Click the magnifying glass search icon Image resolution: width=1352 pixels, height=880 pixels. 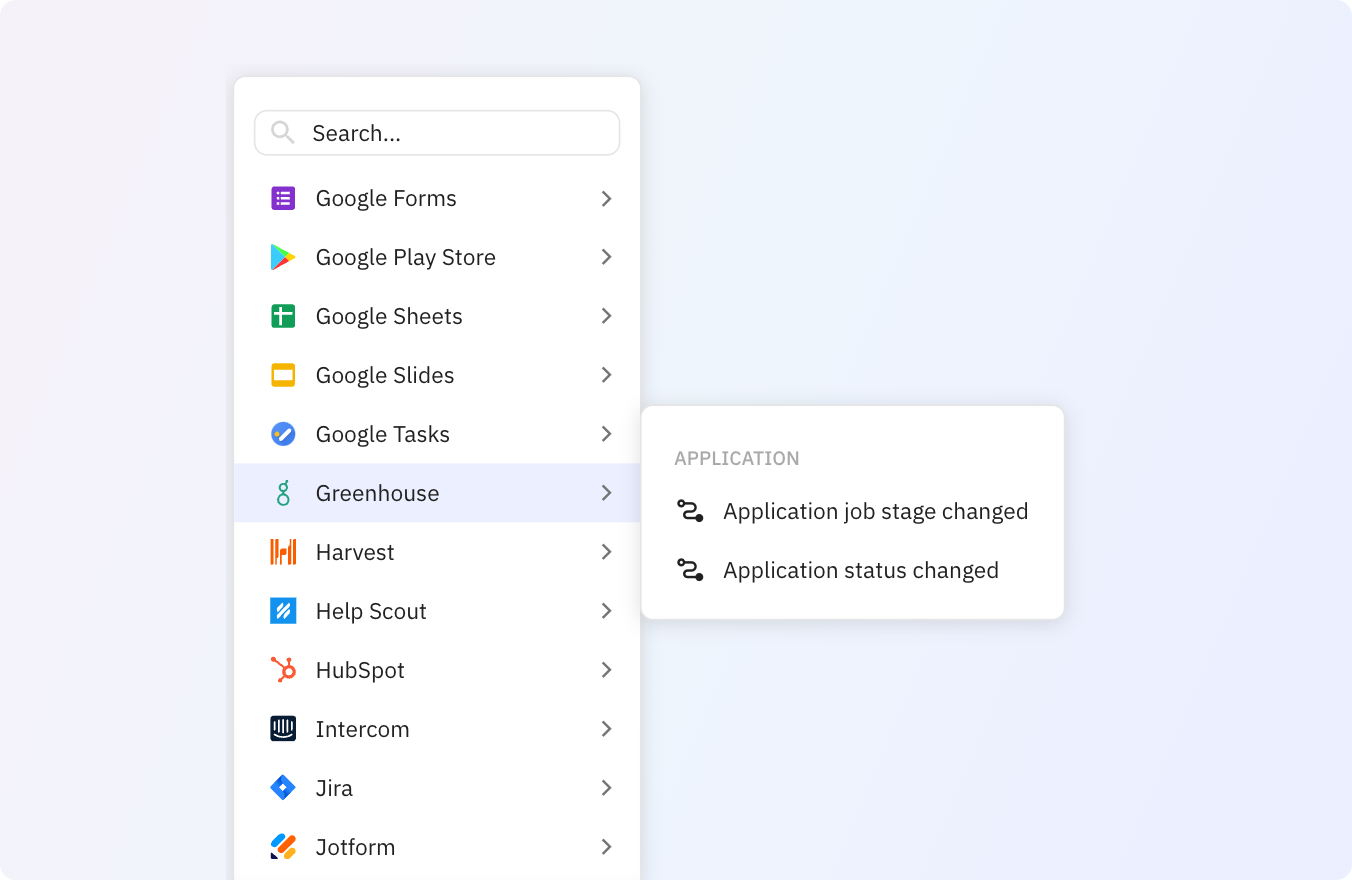click(x=282, y=133)
